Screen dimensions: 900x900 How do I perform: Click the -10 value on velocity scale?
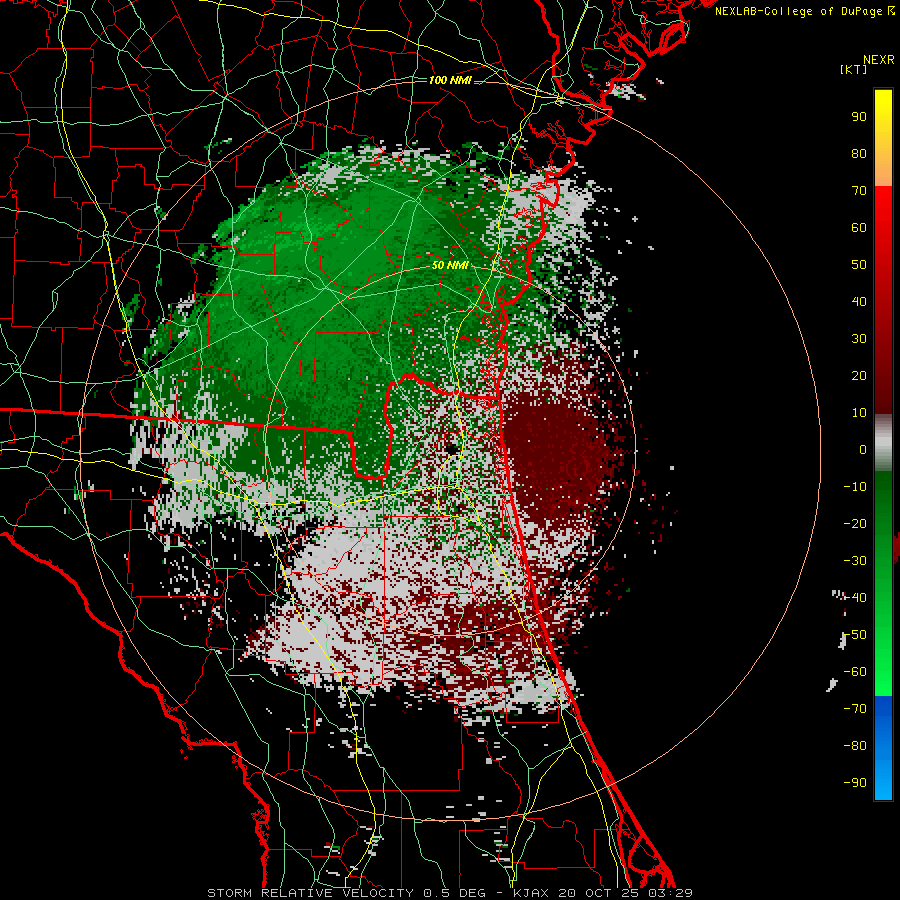point(855,487)
